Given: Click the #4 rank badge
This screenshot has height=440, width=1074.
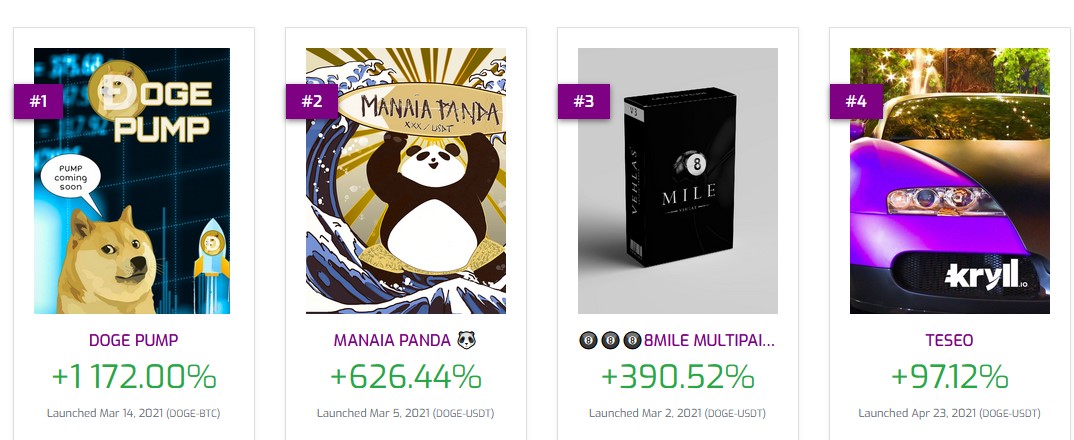Looking at the screenshot, I should point(856,101).
